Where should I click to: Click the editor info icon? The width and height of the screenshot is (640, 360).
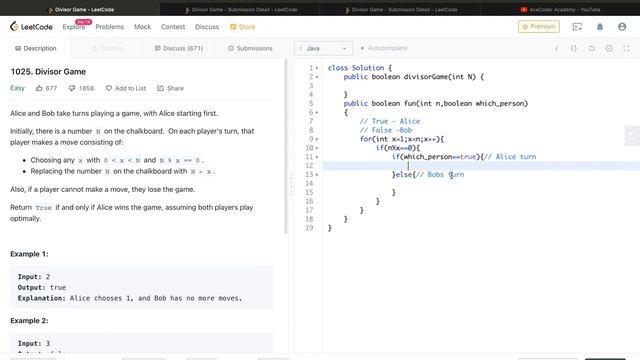pos(556,48)
